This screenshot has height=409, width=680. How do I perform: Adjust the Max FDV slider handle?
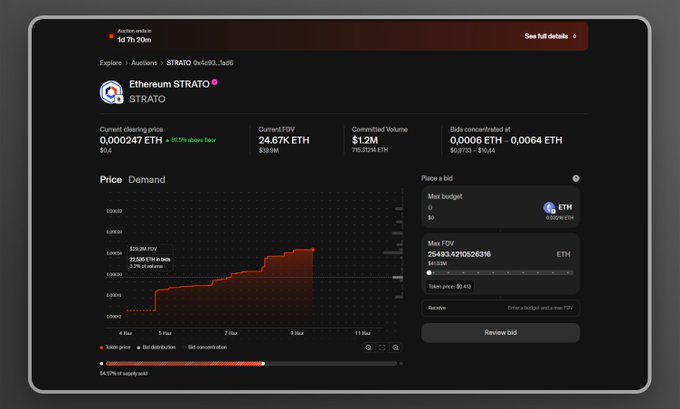(429, 273)
